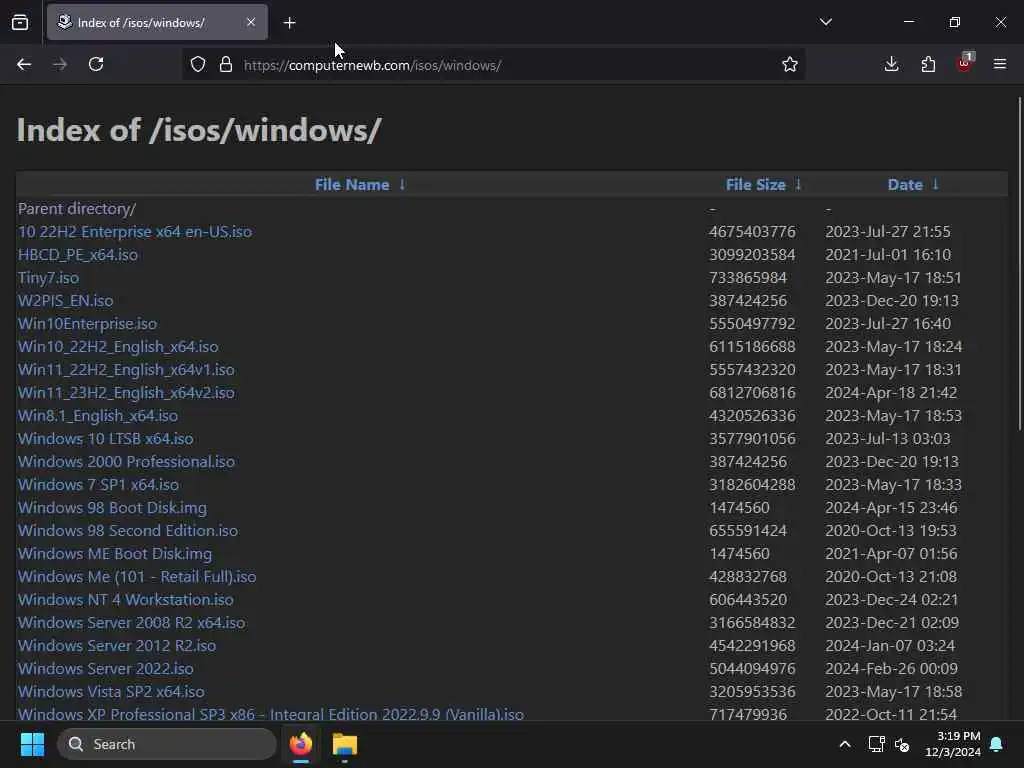This screenshot has width=1024, height=768.
Task: Open the list all tabs dropdown
Action: [825, 22]
